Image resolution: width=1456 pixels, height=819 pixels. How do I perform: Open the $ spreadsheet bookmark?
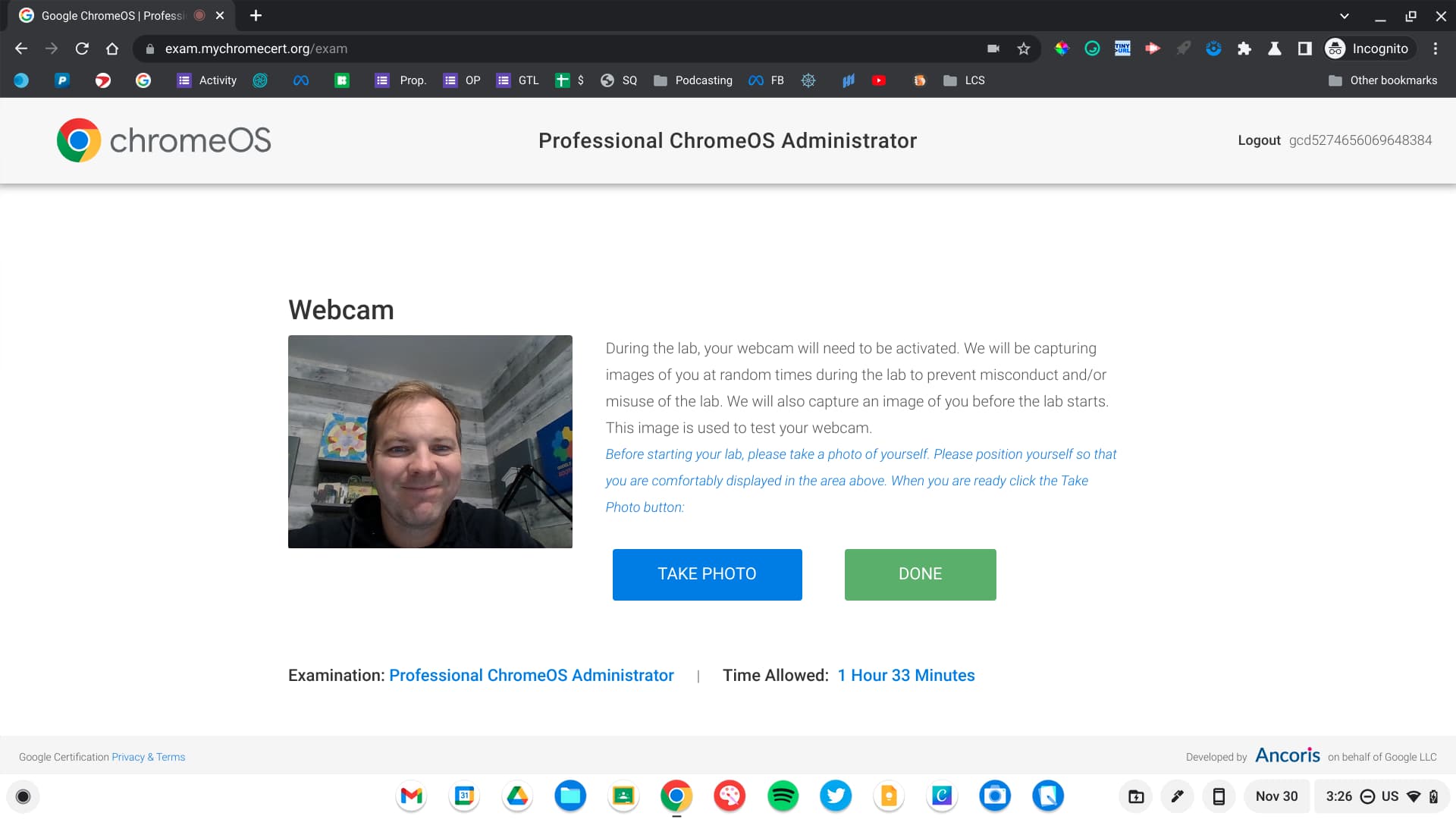570,80
